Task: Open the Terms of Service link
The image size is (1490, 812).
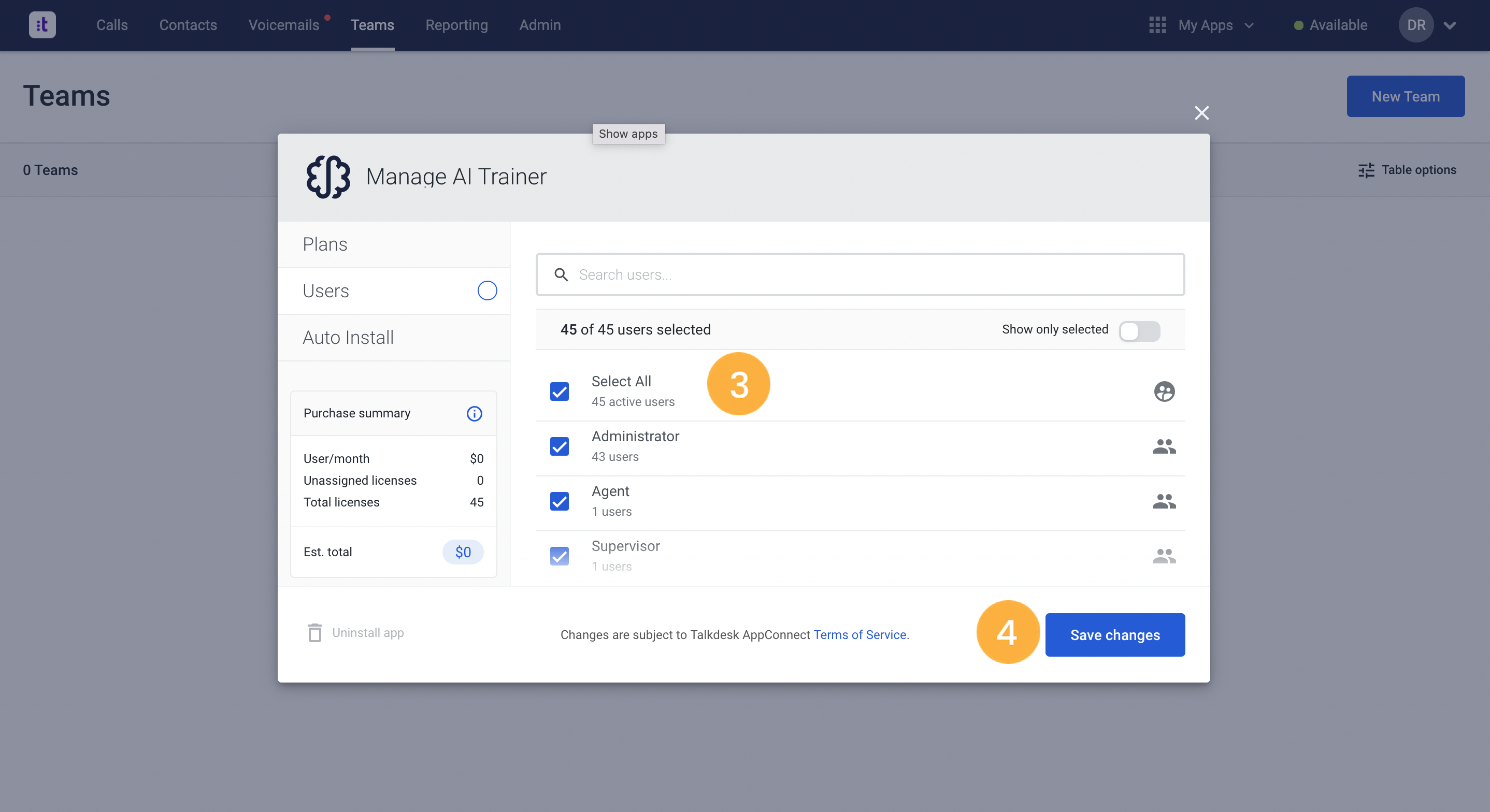Action: tap(859, 635)
